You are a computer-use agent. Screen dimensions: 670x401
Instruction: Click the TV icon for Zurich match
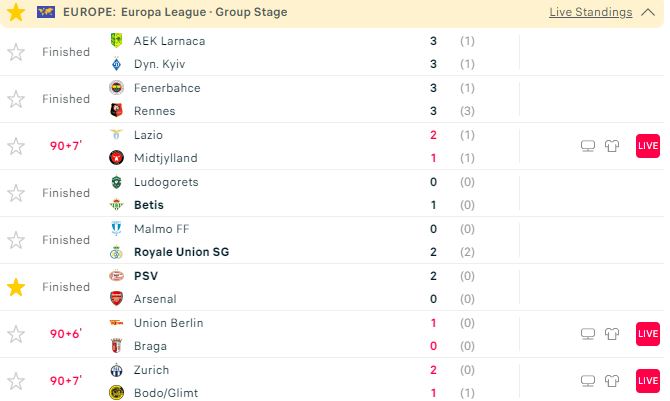(589, 381)
